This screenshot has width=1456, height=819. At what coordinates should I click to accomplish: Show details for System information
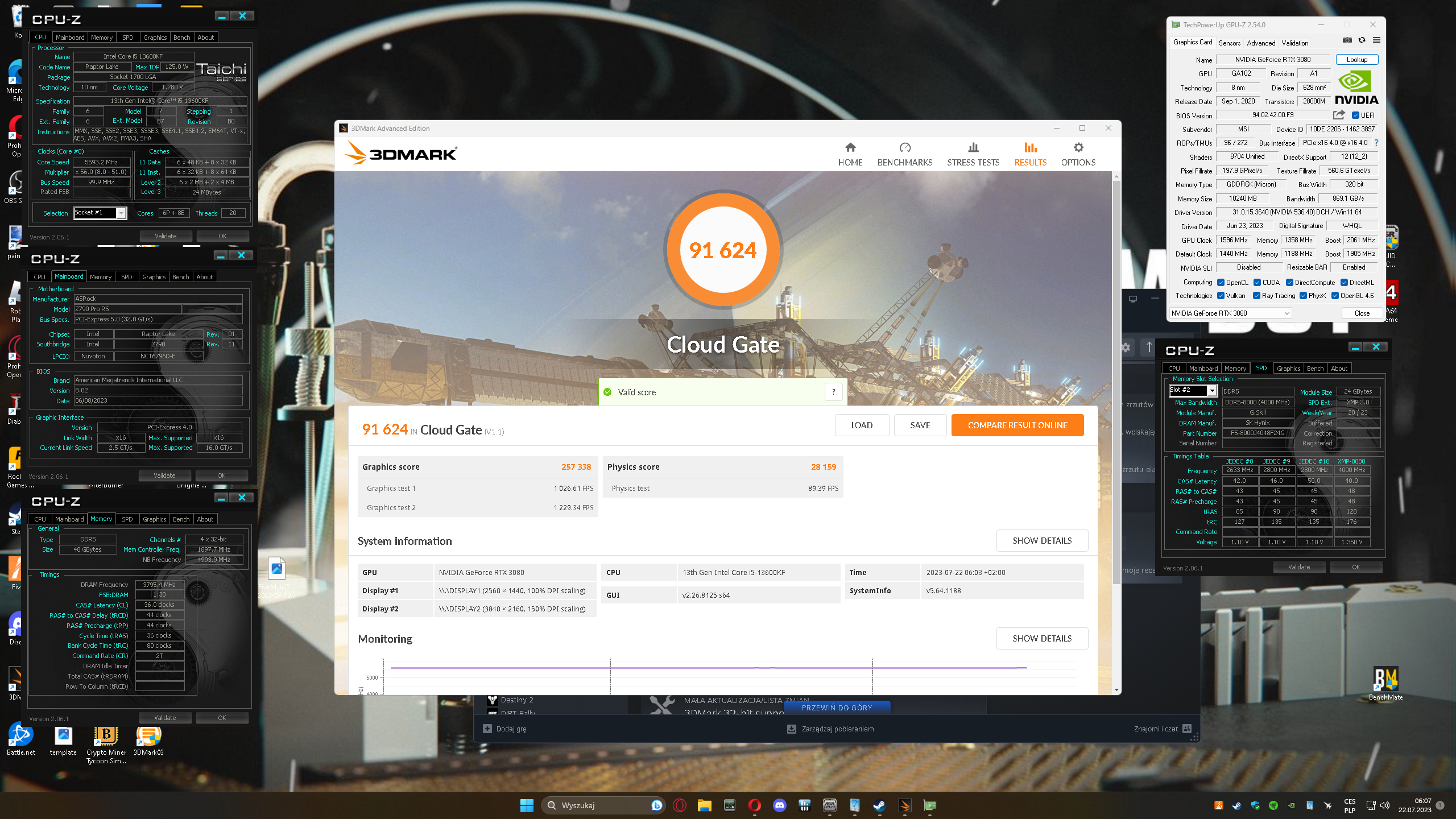(x=1042, y=540)
